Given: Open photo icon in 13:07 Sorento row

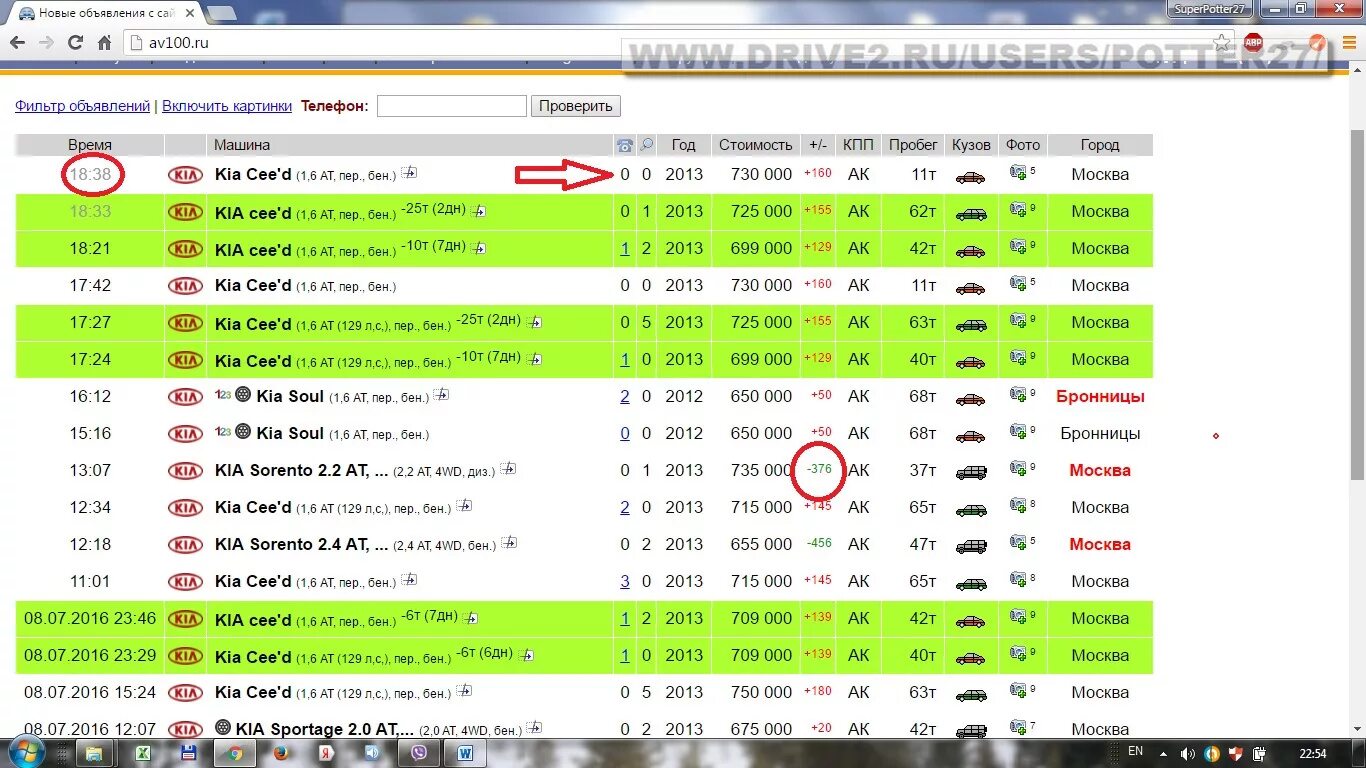Looking at the screenshot, I should pos(1018,469).
